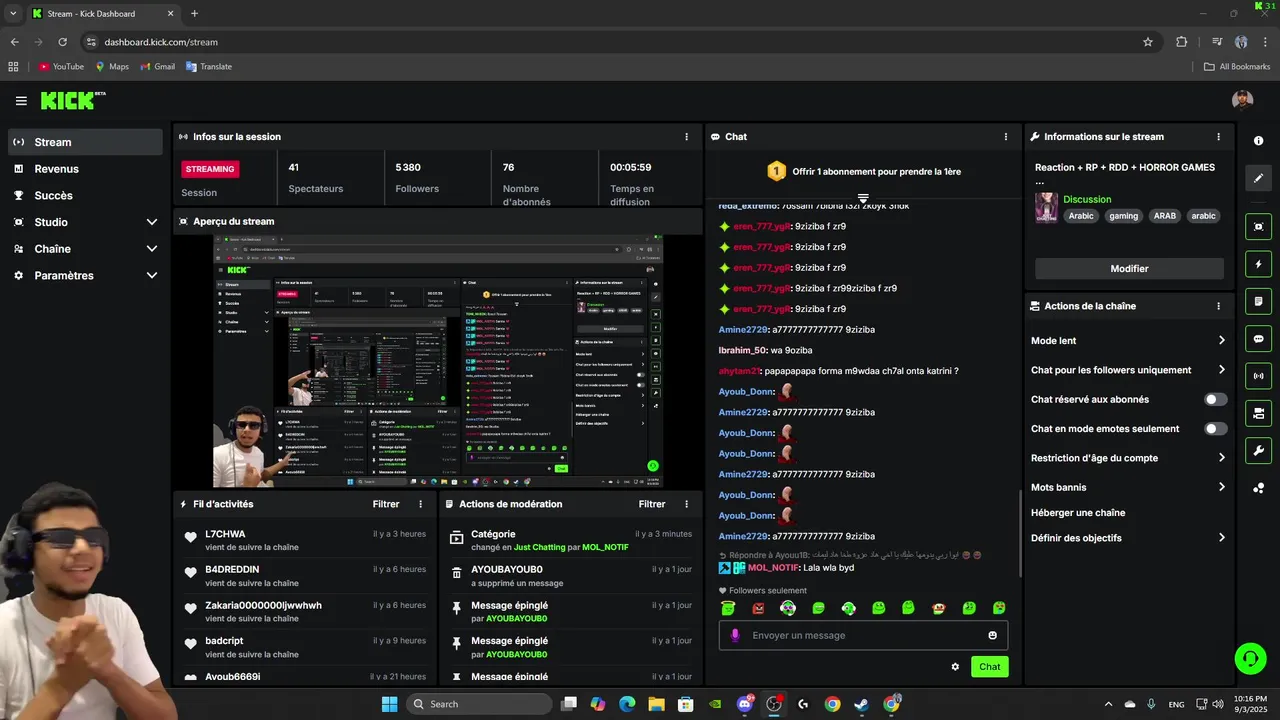Click the taskbar Search box
1280x720 pixels.
[x=480, y=704]
